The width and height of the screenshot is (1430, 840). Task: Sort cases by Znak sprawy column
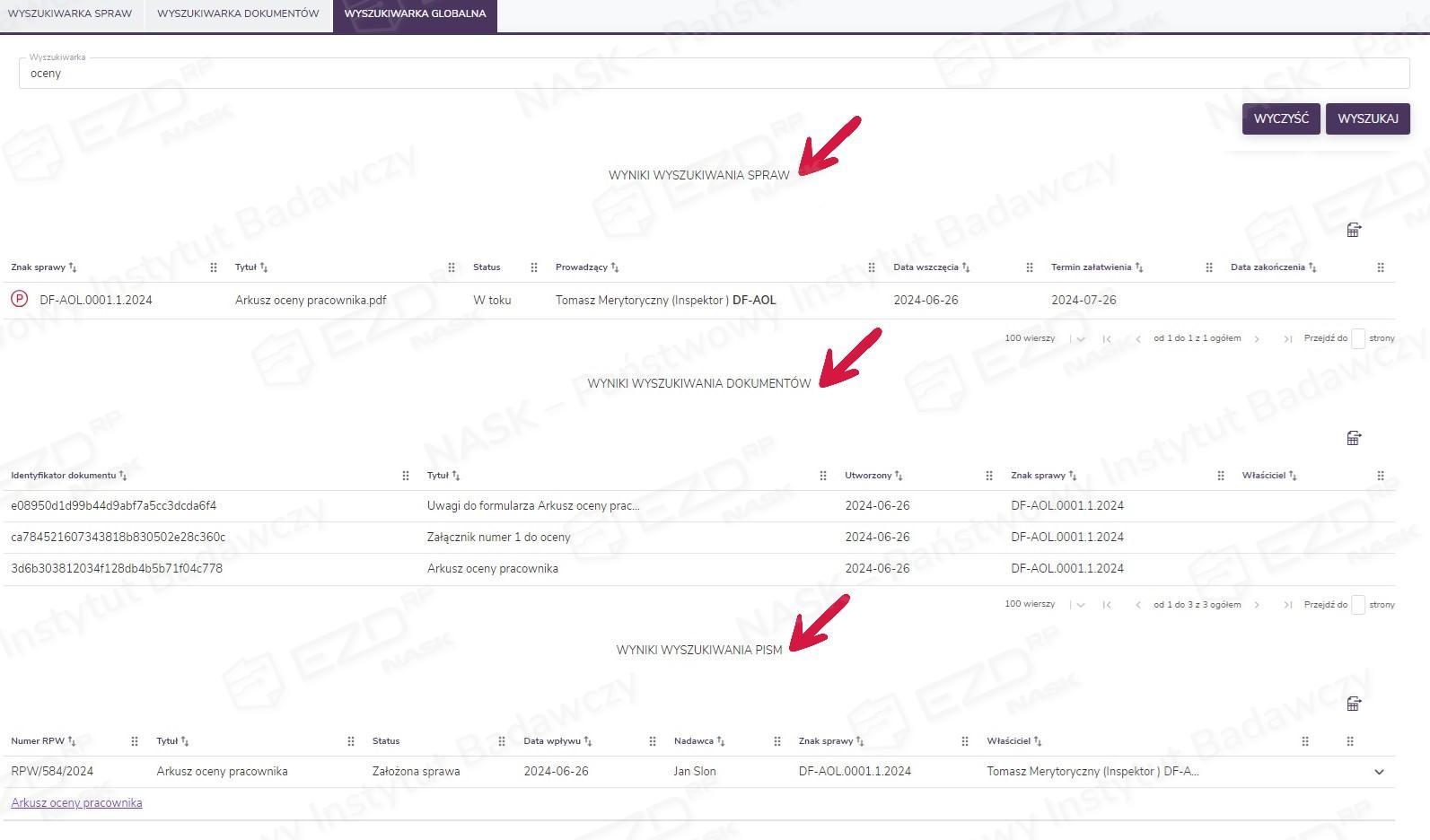73,267
